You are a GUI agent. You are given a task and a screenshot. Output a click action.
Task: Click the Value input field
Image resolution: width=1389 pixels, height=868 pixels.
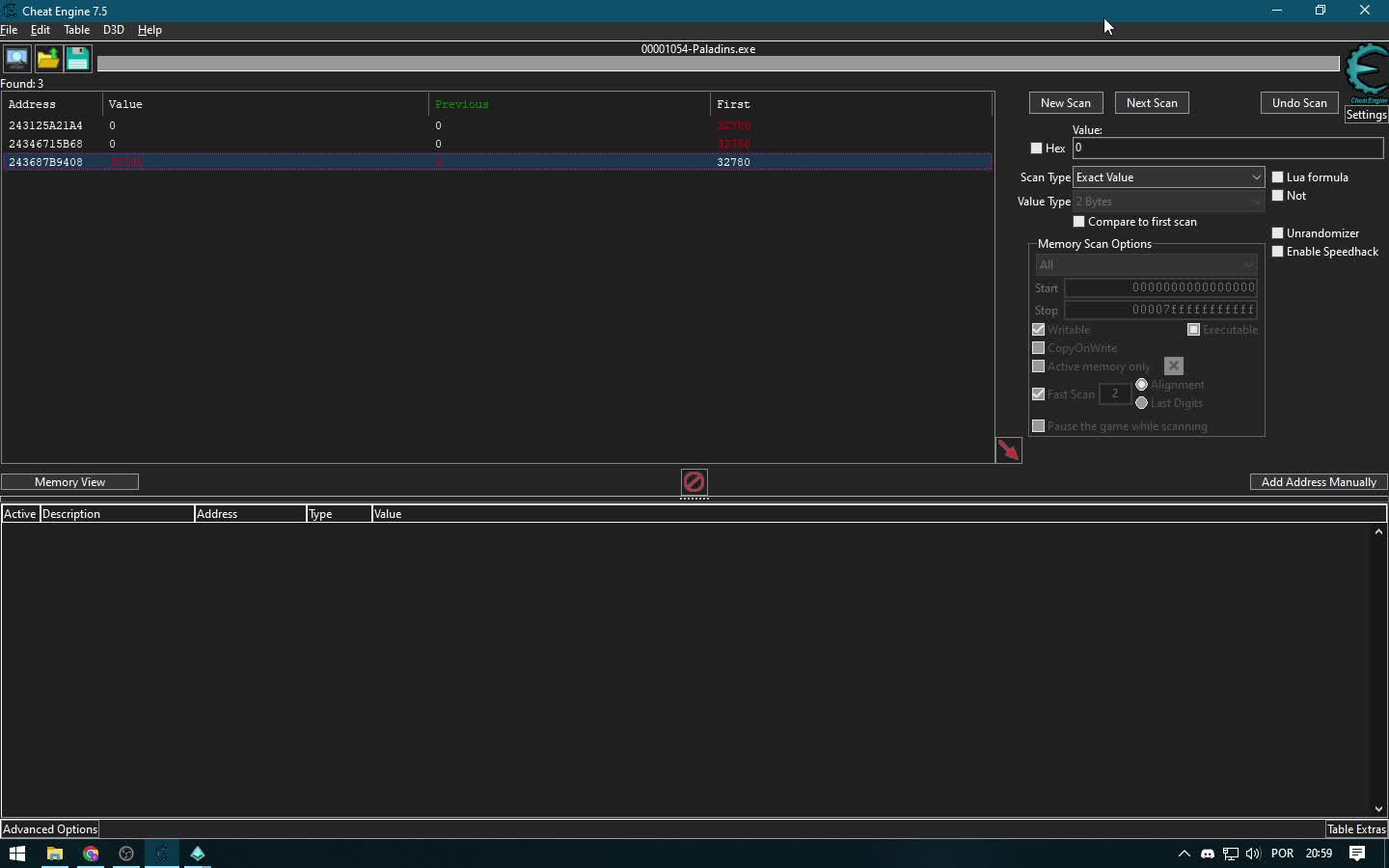tap(1227, 149)
